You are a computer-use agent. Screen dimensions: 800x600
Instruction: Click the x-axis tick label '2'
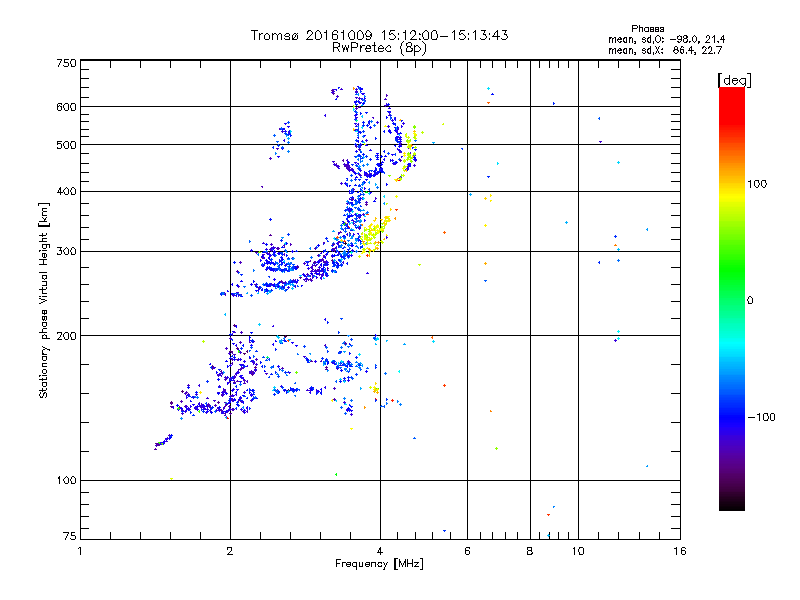click(230, 551)
